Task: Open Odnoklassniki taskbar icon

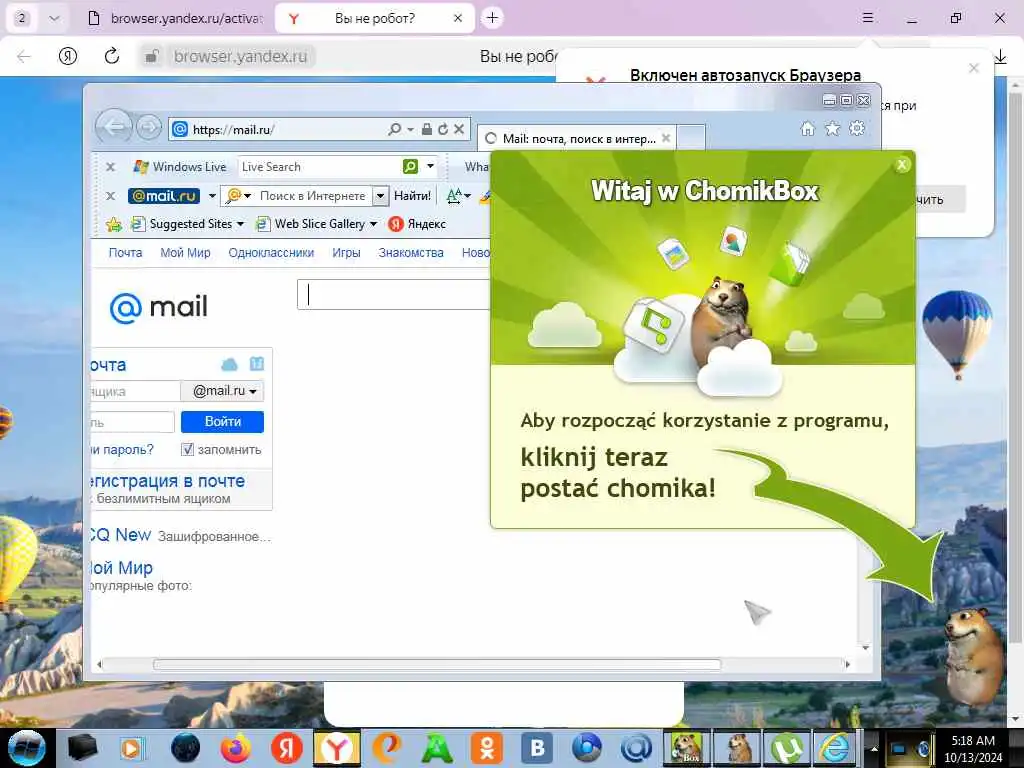Action: point(487,748)
